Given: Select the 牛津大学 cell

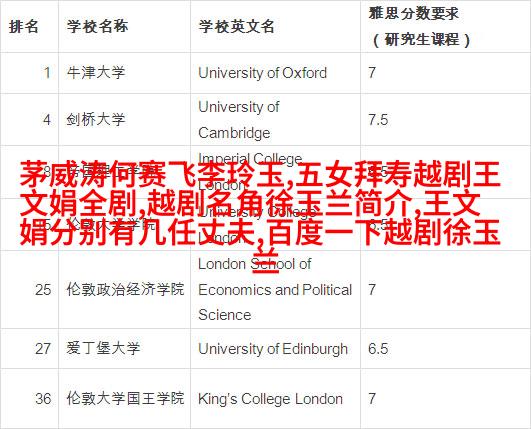Looking at the screenshot, I should point(96,73).
